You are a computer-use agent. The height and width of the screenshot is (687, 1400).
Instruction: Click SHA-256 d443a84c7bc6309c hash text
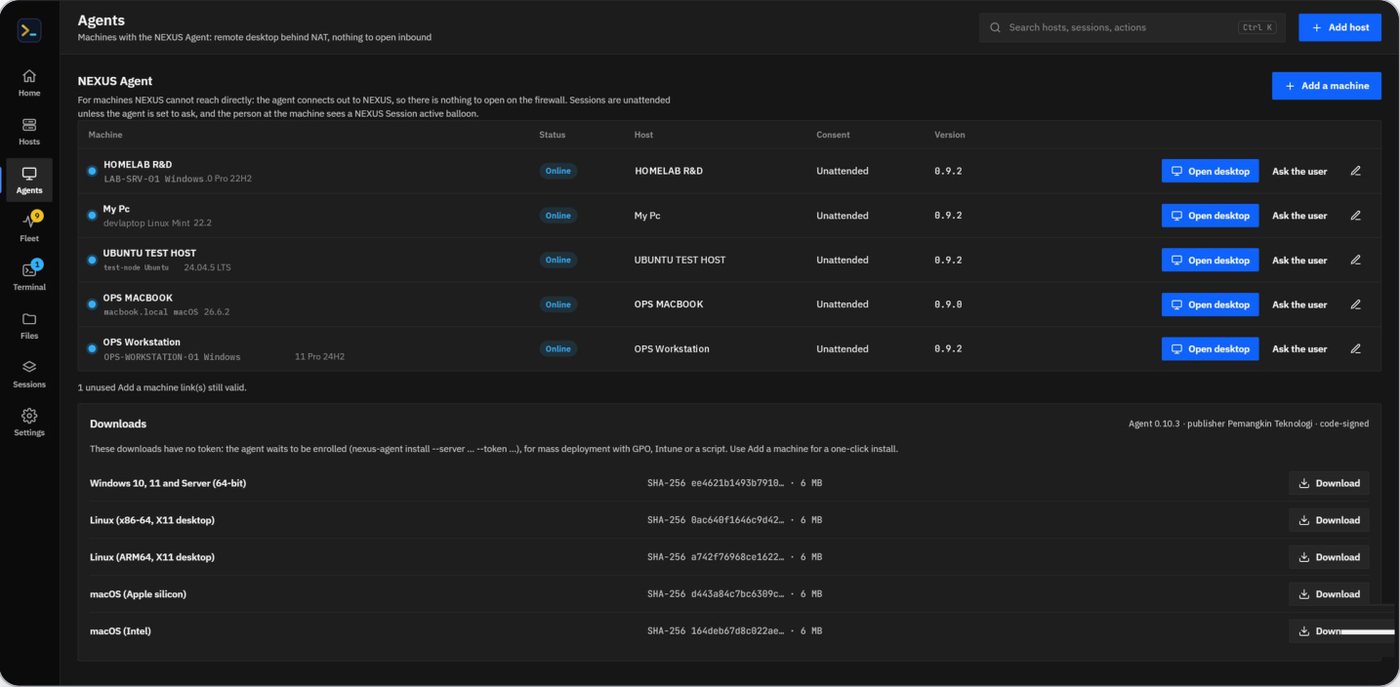pyautogui.click(x=715, y=594)
